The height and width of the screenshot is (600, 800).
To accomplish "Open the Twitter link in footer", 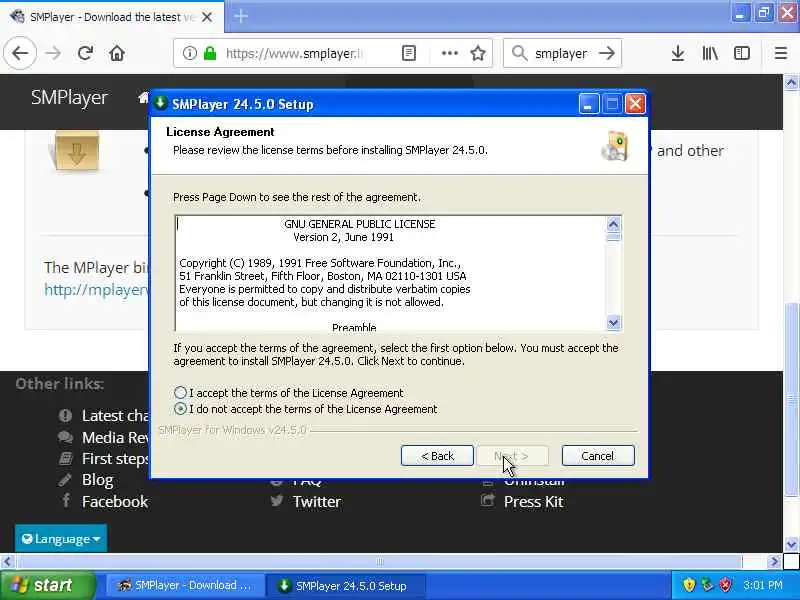I will click(317, 502).
